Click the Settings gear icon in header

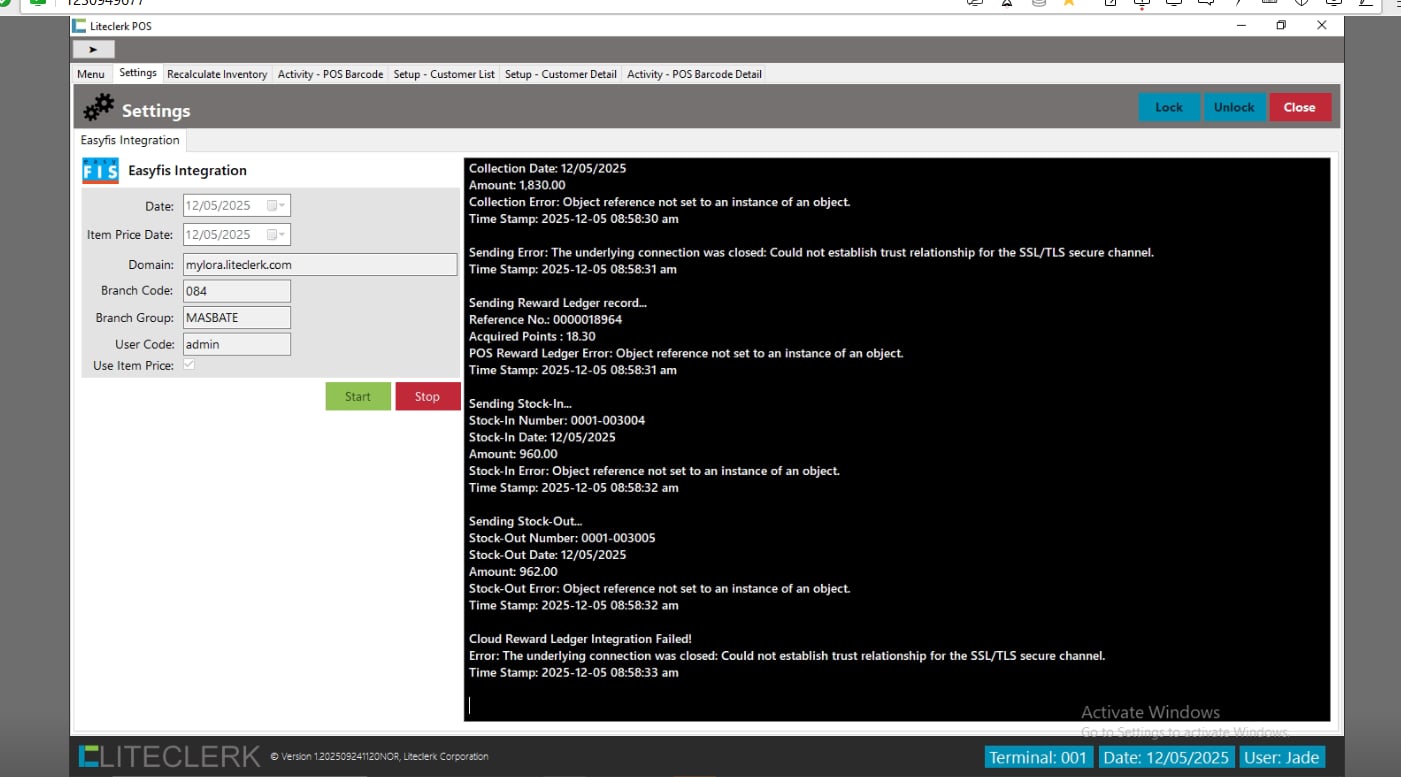(98, 108)
